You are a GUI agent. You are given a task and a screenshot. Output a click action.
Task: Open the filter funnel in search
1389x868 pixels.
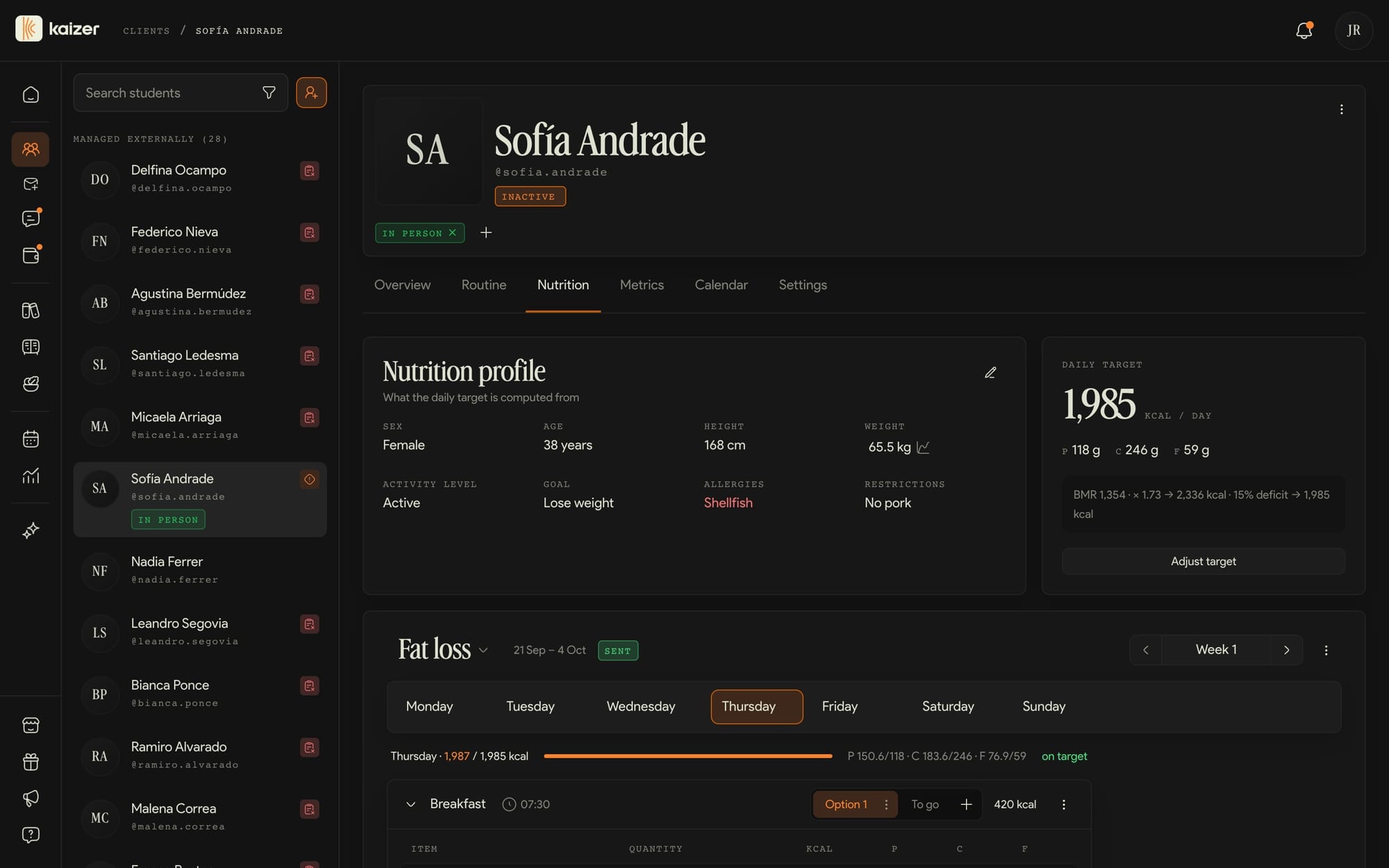(x=269, y=92)
